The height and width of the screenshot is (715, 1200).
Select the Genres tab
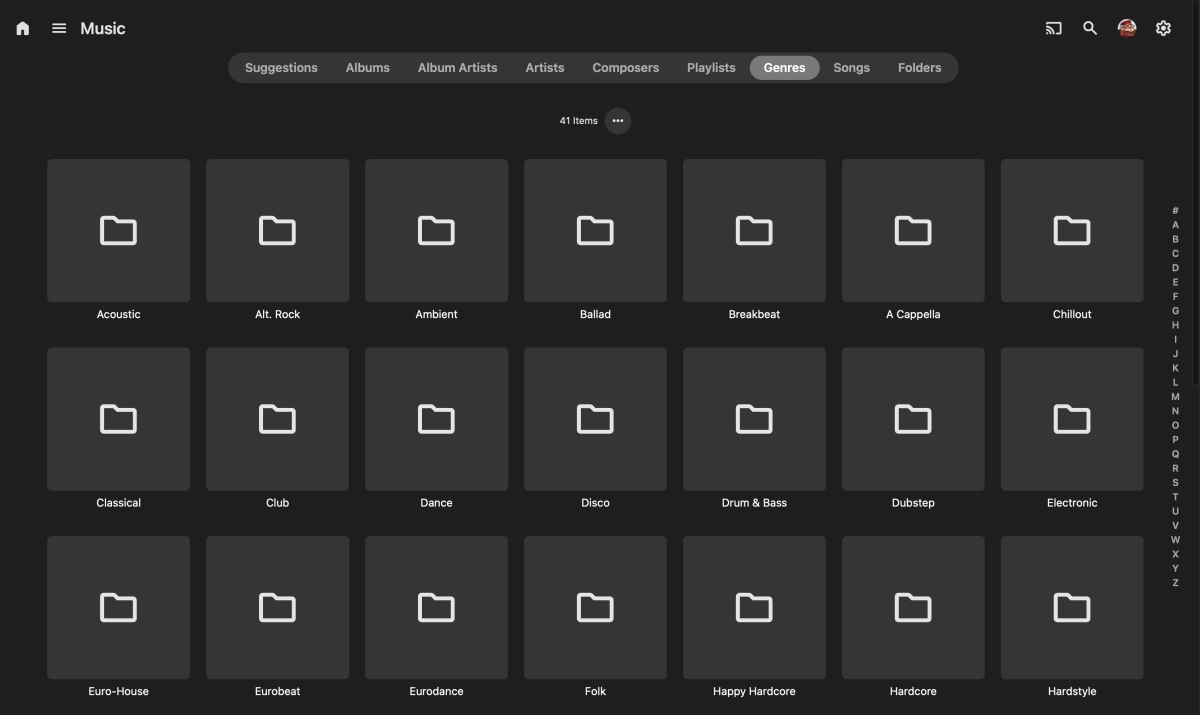pyautogui.click(x=785, y=68)
